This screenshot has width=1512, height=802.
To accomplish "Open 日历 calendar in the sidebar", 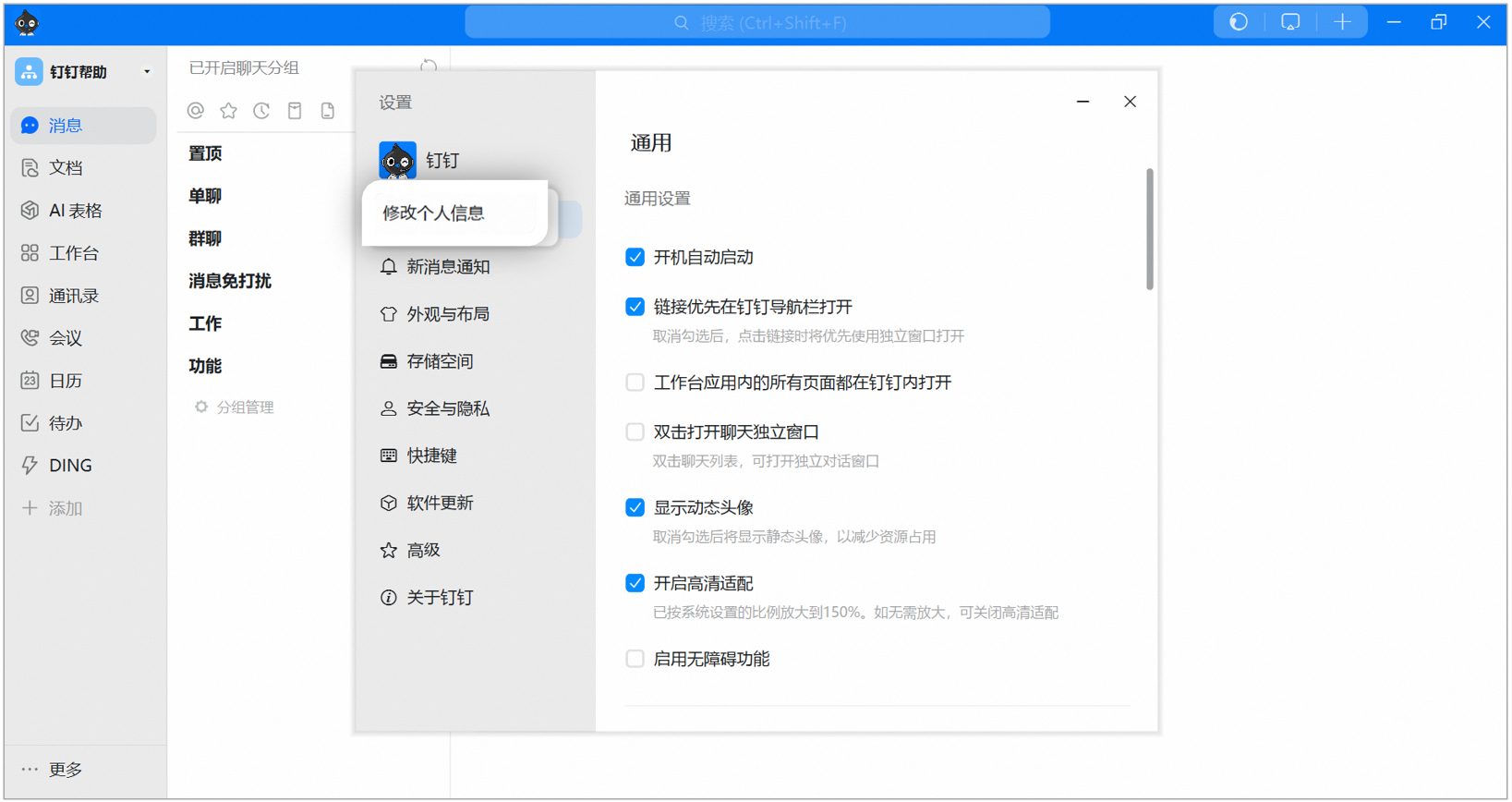I will [x=65, y=381].
